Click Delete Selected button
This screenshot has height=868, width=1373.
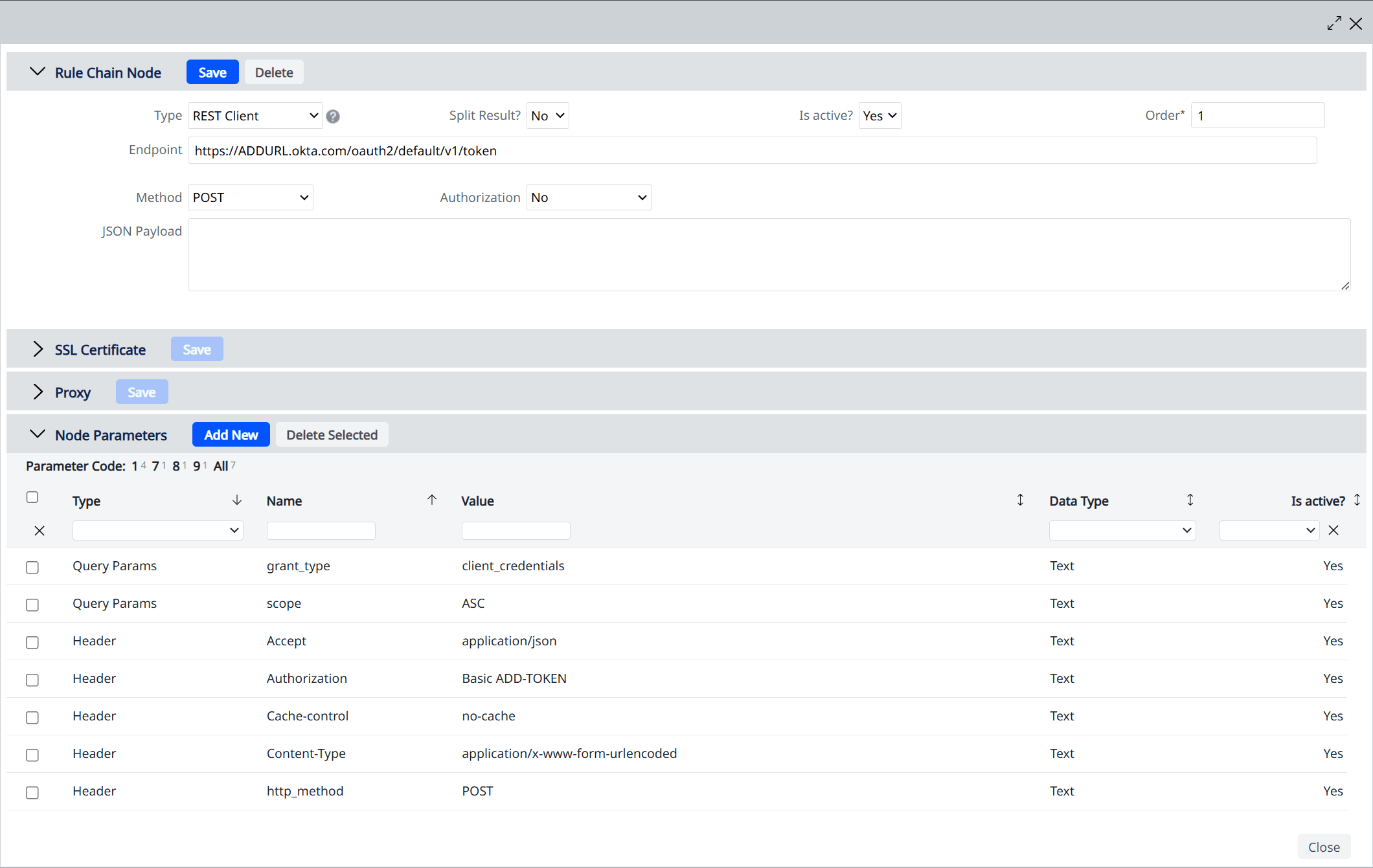pyautogui.click(x=332, y=434)
